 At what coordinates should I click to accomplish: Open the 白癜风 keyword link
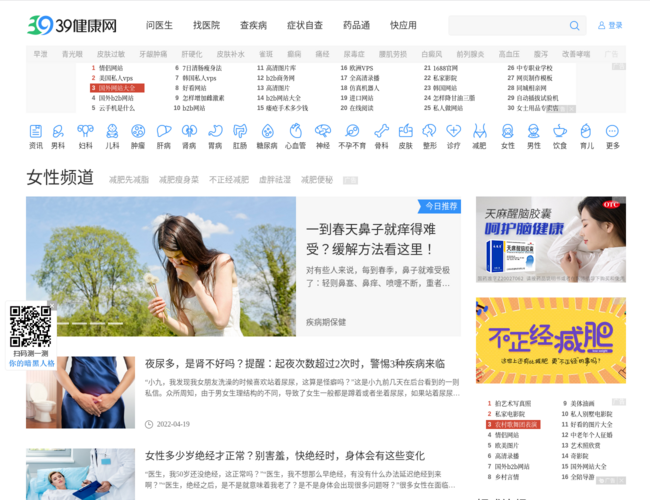(x=432, y=54)
